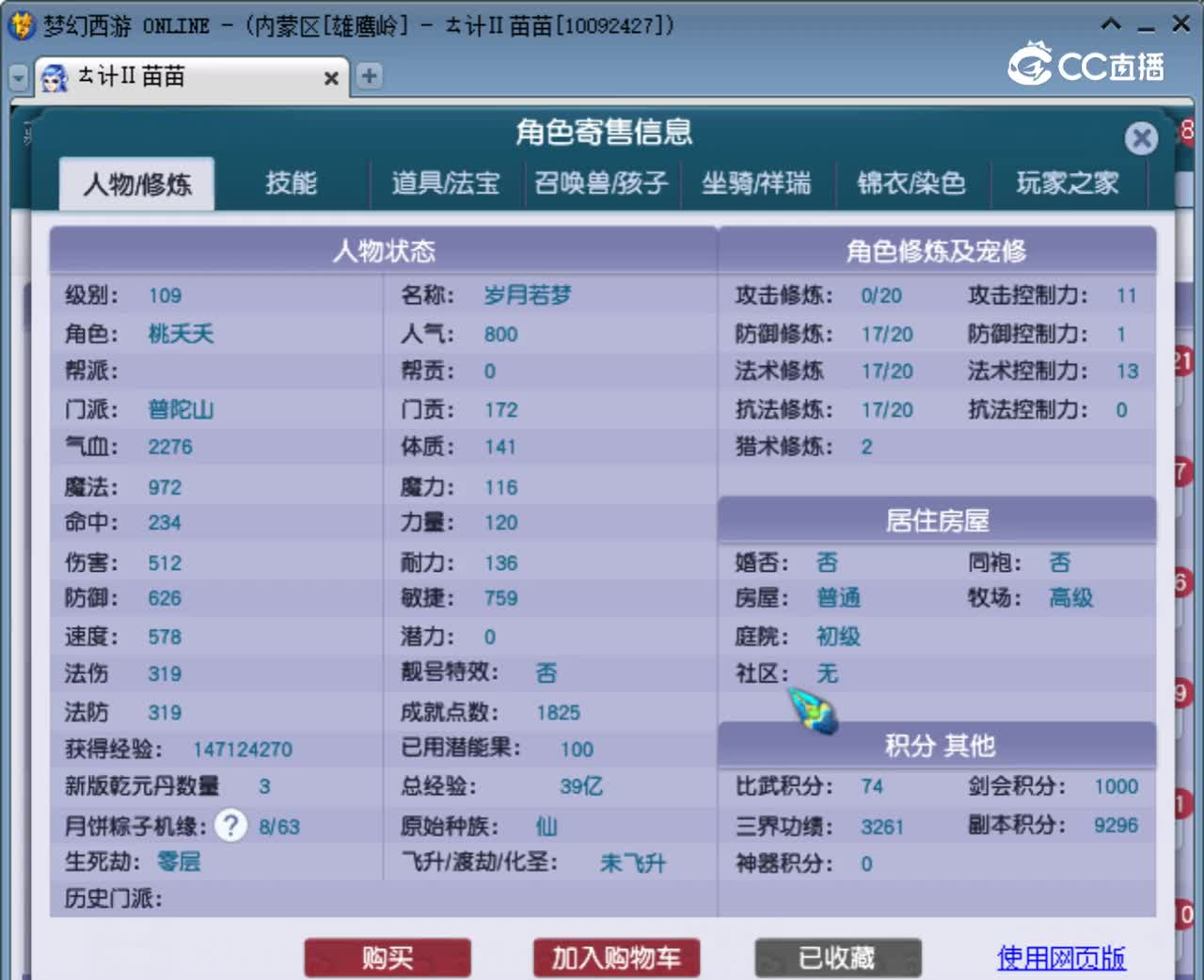Image resolution: width=1204 pixels, height=980 pixels.
Task: Minimize the game window
Action: (x=1146, y=27)
